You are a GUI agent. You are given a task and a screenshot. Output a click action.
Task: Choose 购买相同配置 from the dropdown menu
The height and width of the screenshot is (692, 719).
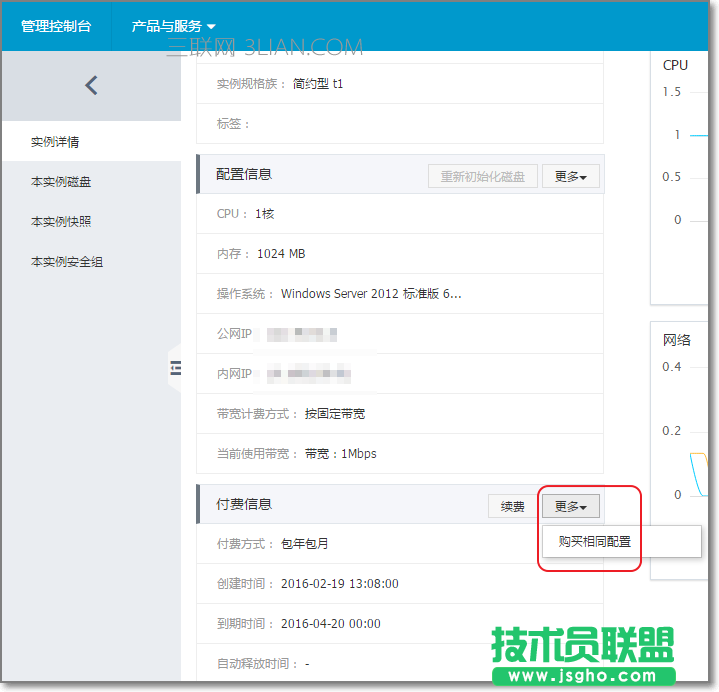[595, 542]
